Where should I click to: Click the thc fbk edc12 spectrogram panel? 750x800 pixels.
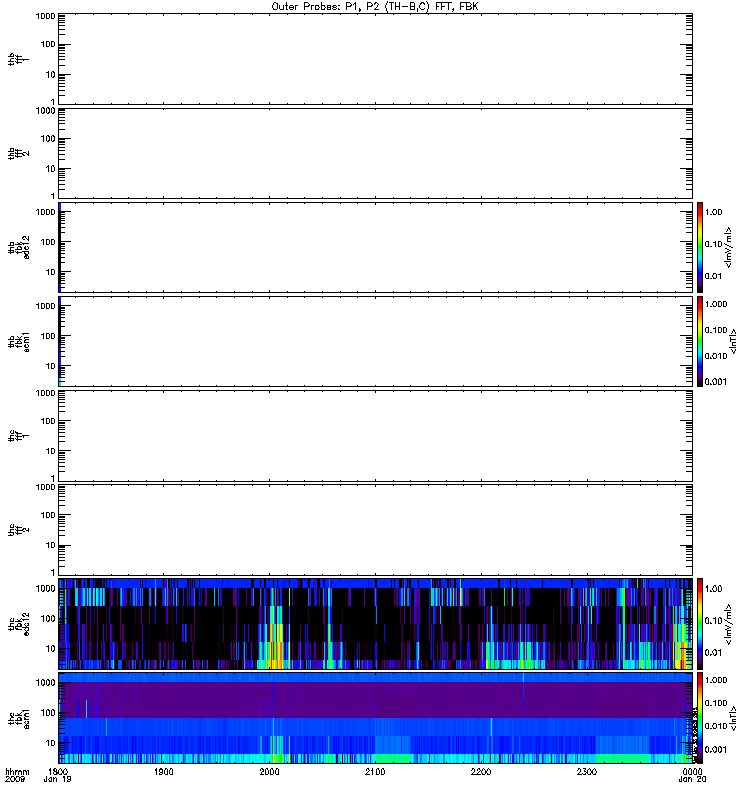click(376, 623)
